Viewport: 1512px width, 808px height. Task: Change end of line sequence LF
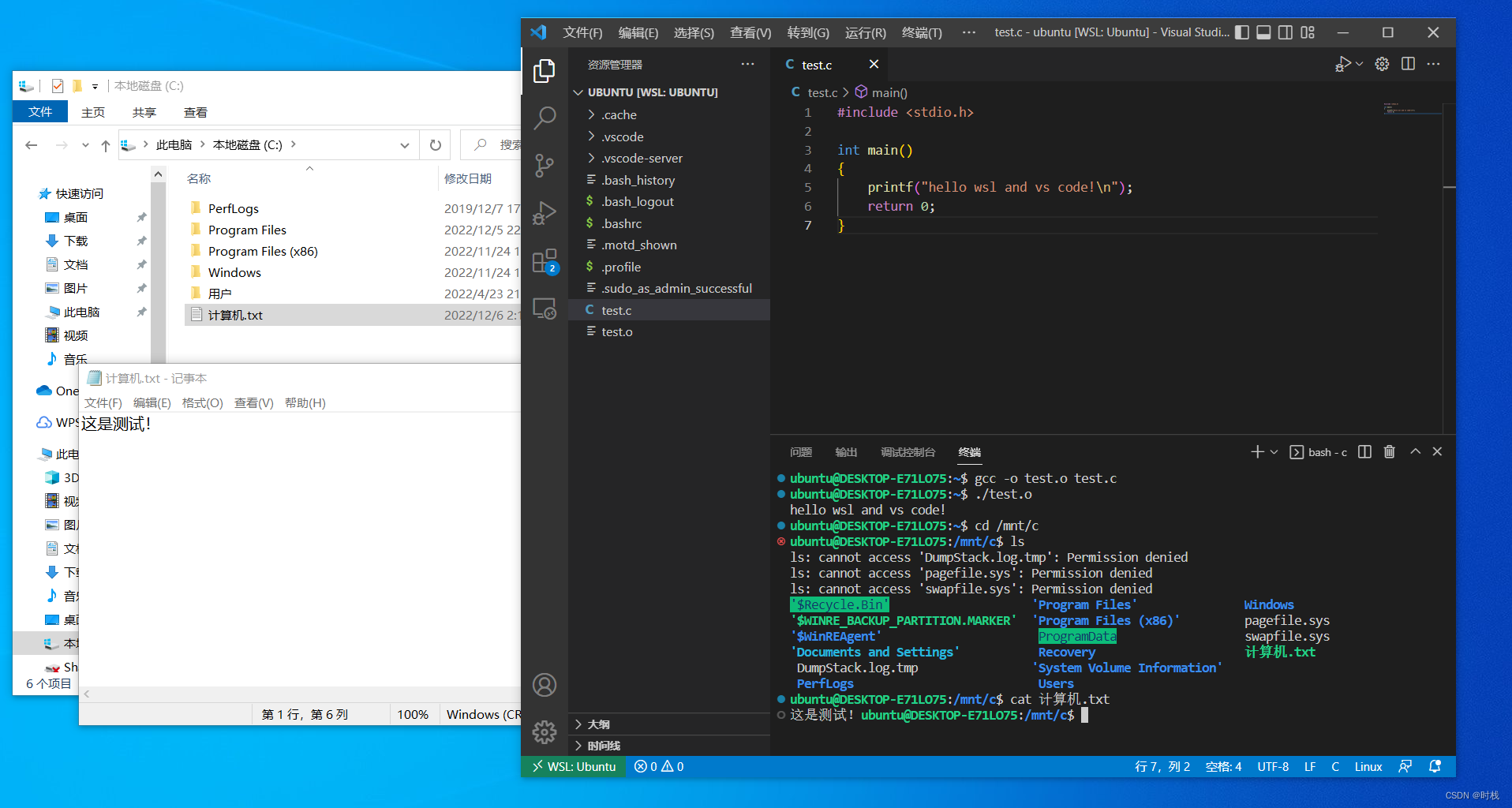pos(1310,766)
